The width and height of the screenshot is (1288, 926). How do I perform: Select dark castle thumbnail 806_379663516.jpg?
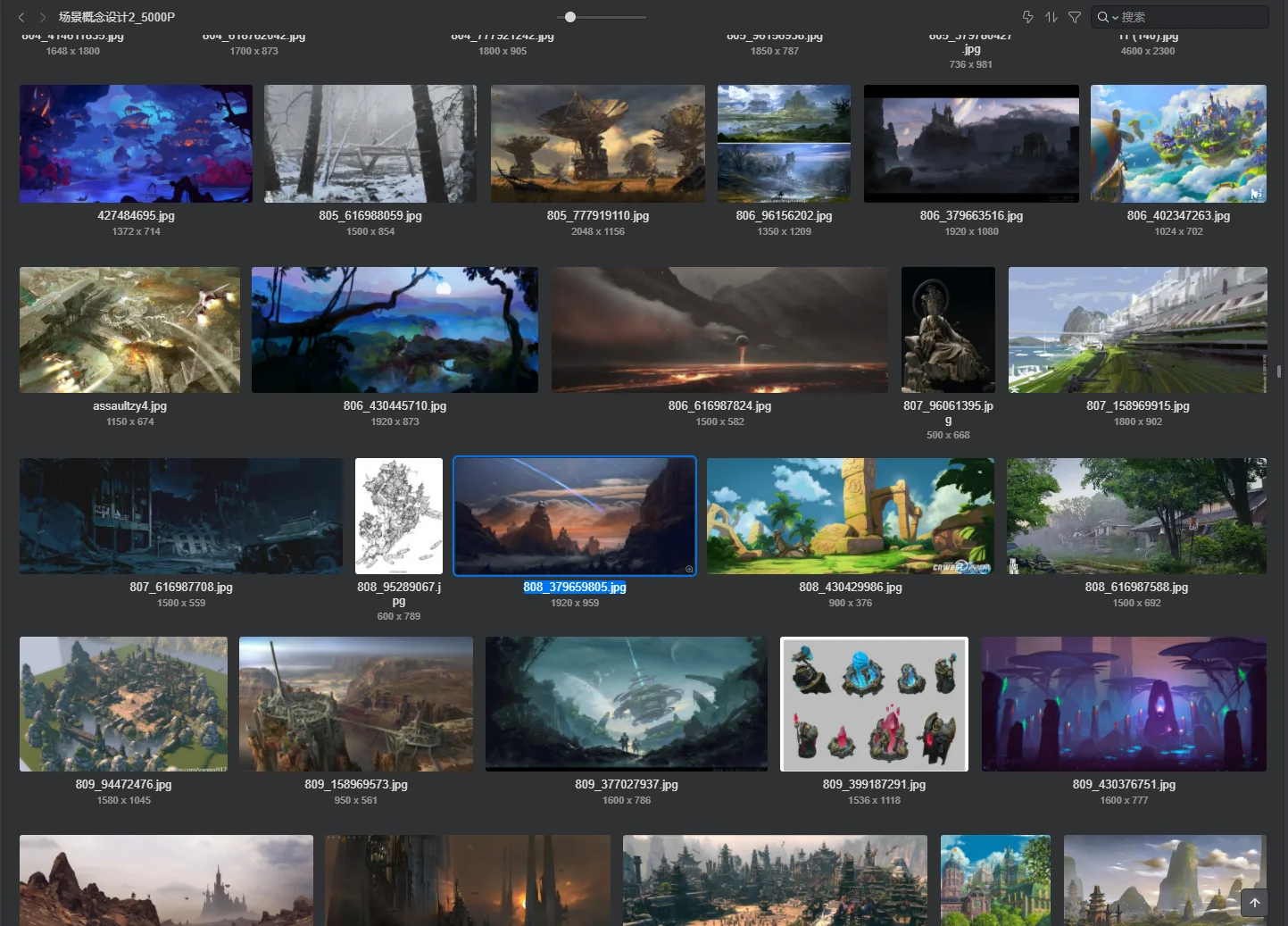[971, 144]
